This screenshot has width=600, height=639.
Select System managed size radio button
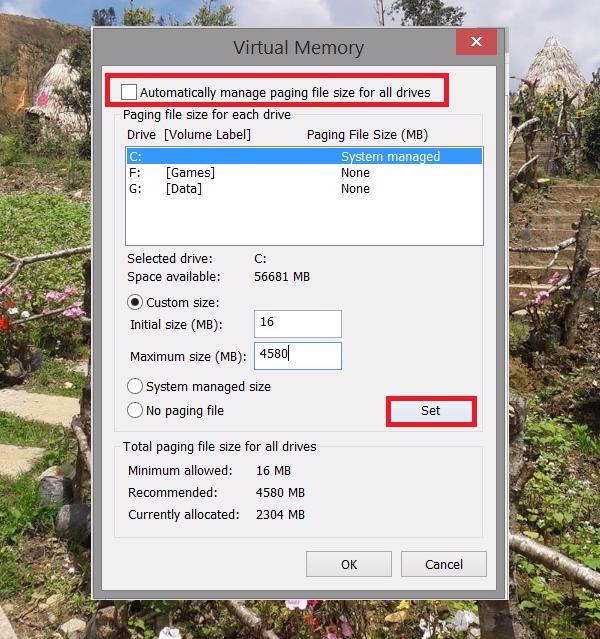135,386
